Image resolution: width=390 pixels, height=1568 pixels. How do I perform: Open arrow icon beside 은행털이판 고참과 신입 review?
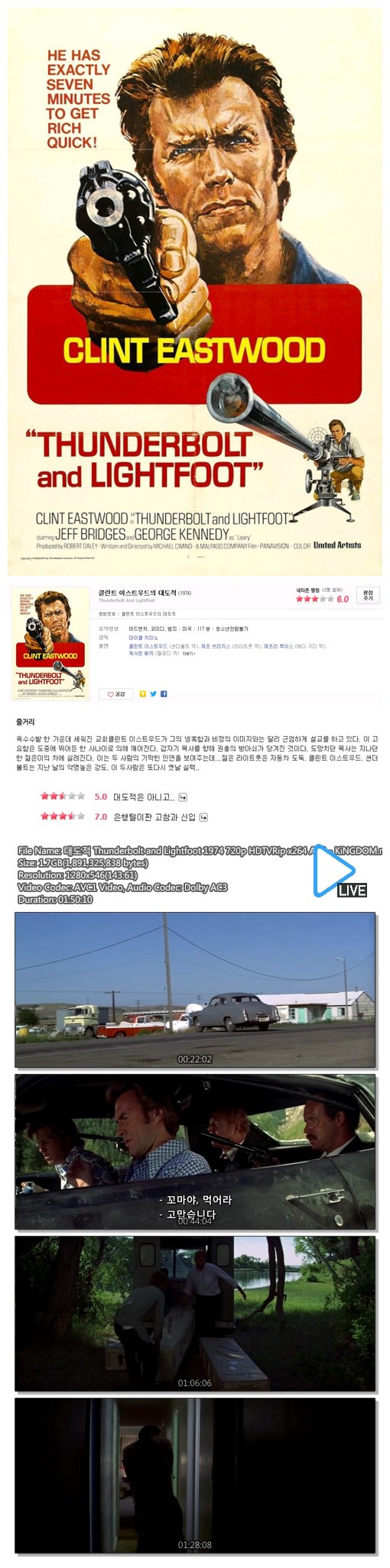pos(203,816)
